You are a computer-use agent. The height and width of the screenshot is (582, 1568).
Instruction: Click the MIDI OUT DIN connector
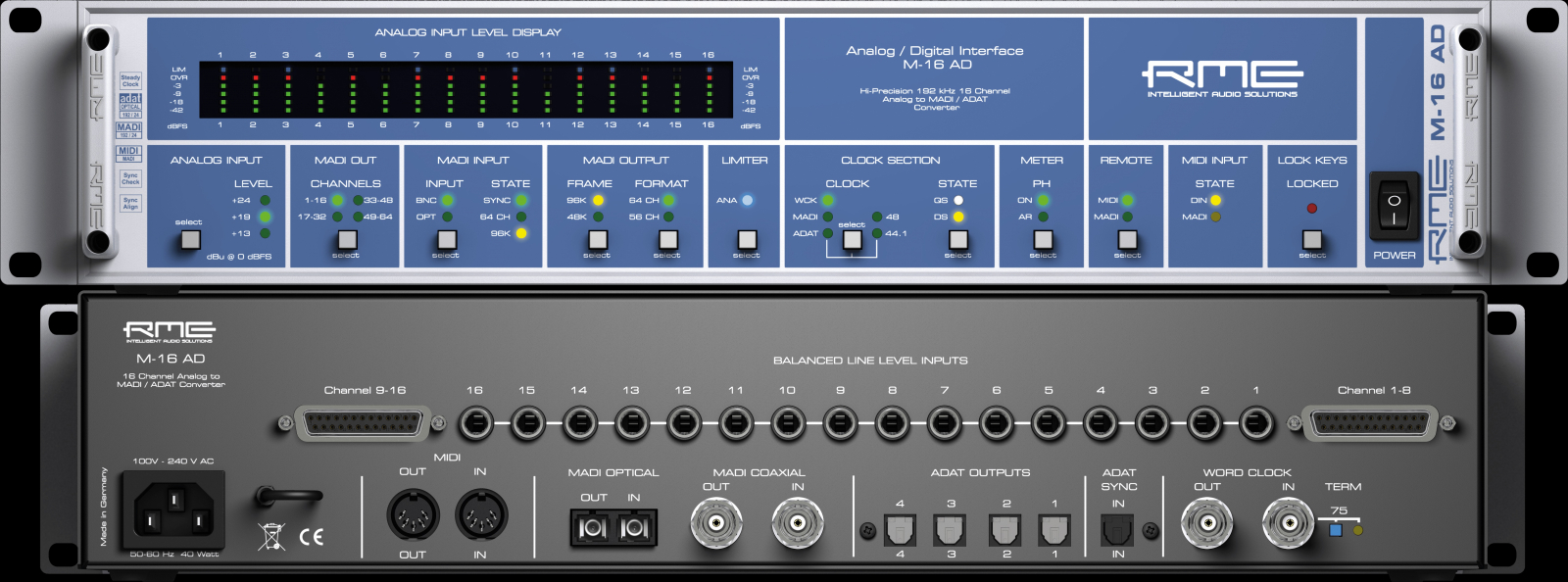point(413,515)
